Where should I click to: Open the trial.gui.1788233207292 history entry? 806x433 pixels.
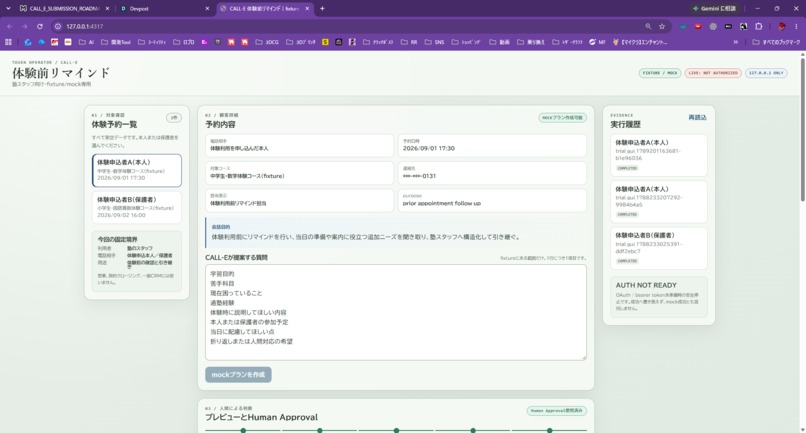tap(658, 202)
